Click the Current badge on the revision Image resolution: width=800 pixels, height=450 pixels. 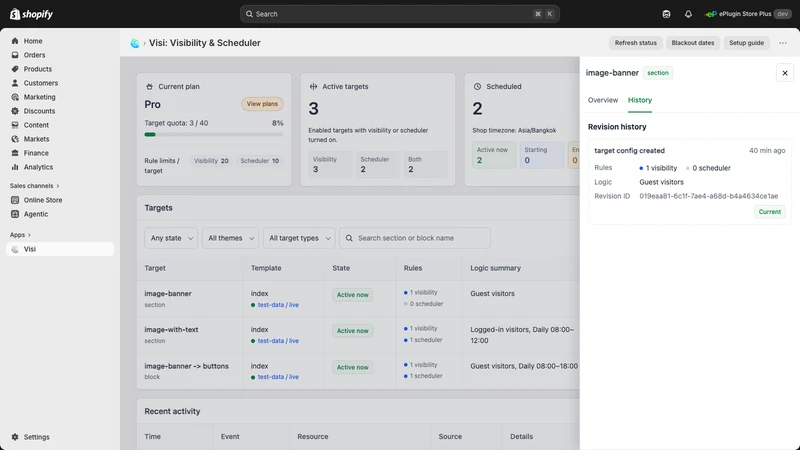(769, 212)
